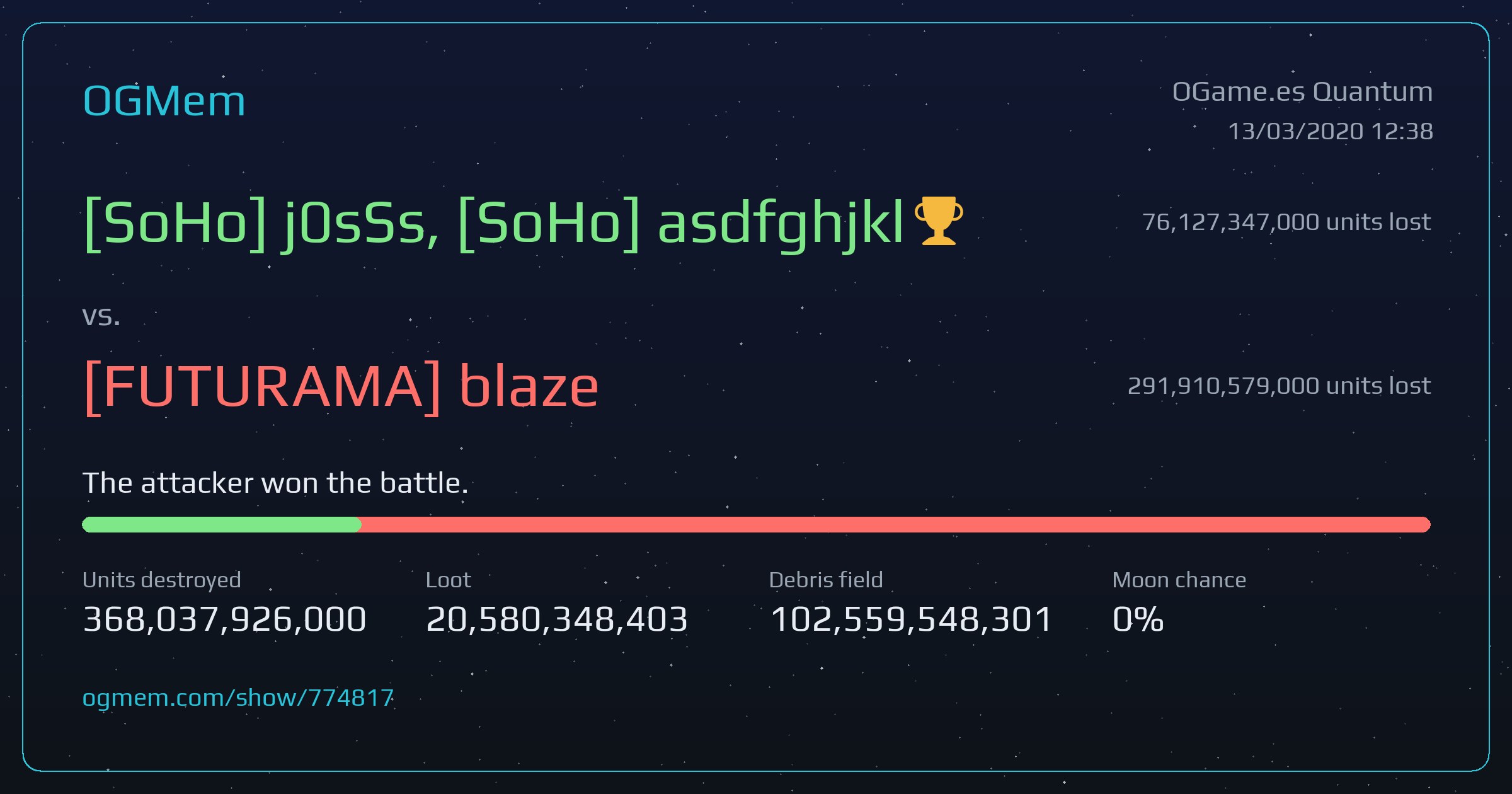Click the units destroyed value 368,037,926,000
Image resolution: width=1512 pixels, height=794 pixels.
pyautogui.click(x=224, y=619)
